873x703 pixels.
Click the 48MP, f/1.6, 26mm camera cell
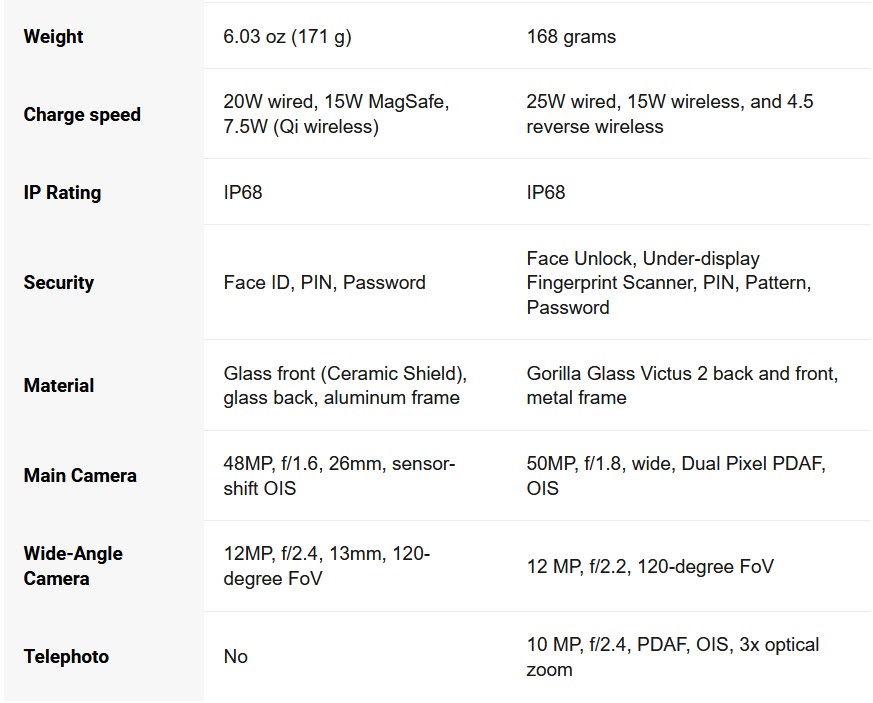click(339, 476)
